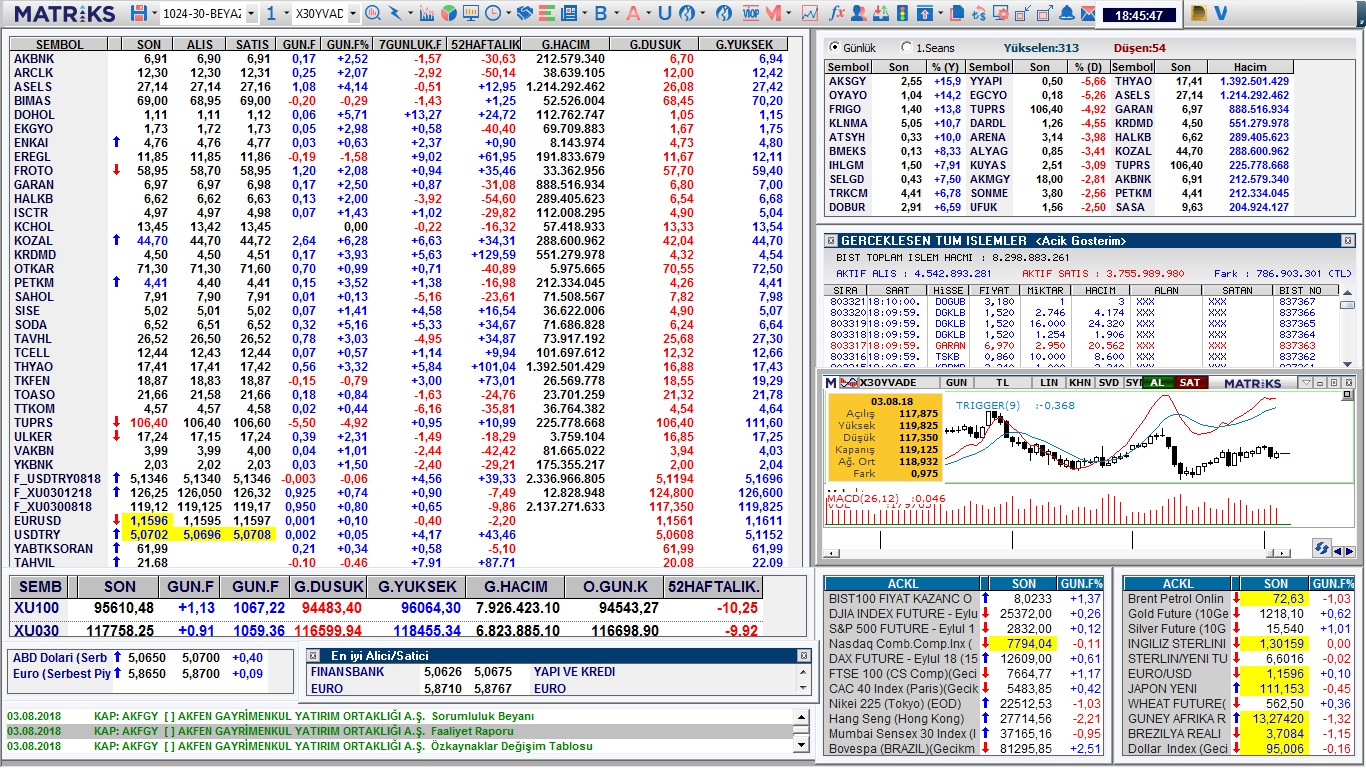Click the red SAT sell button
Viewport: 1366px width, 768px height.
coord(1190,383)
